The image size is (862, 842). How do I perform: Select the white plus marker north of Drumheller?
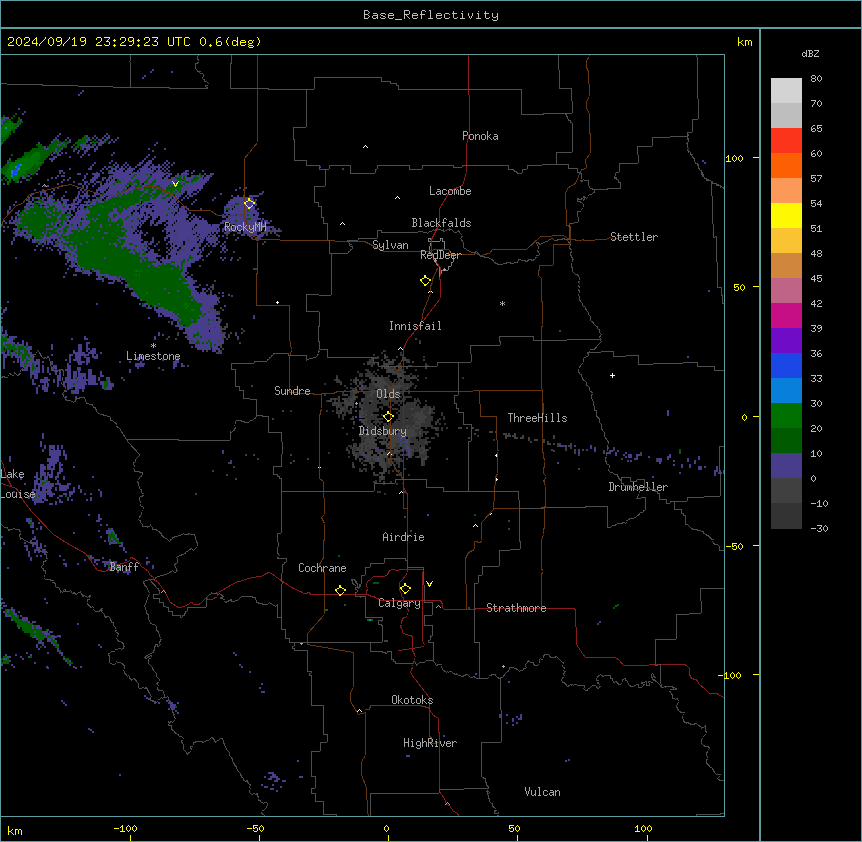click(x=612, y=375)
